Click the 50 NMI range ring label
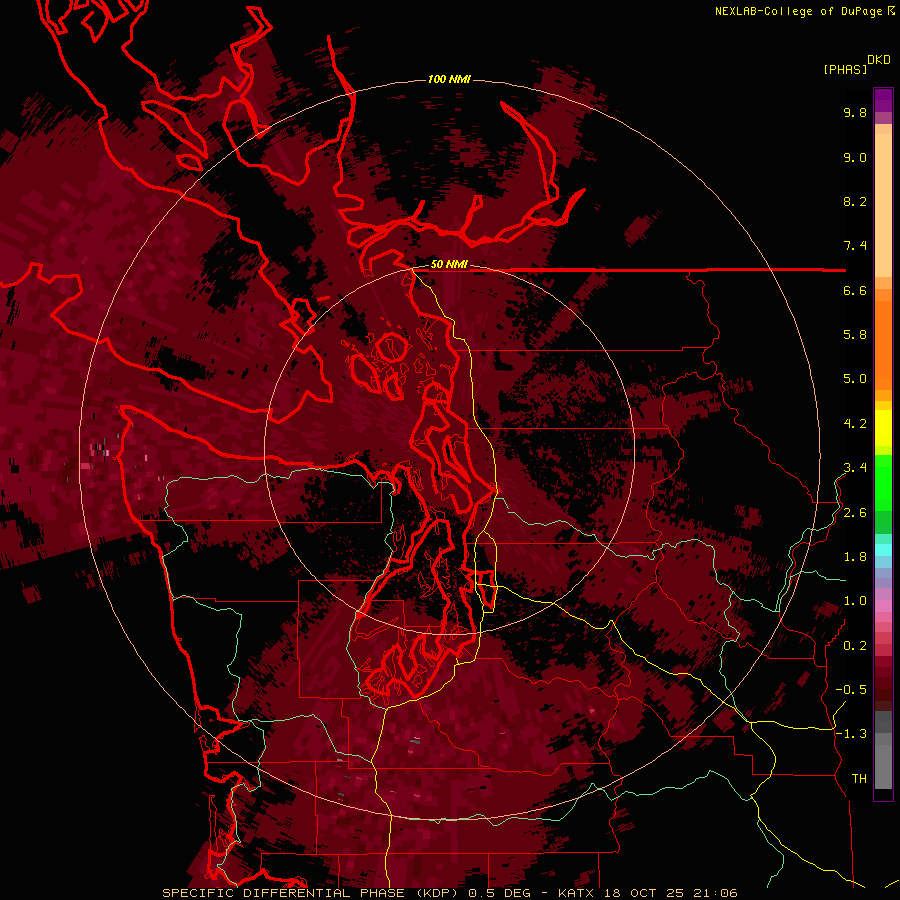Screen dimensions: 900x900 (449, 264)
